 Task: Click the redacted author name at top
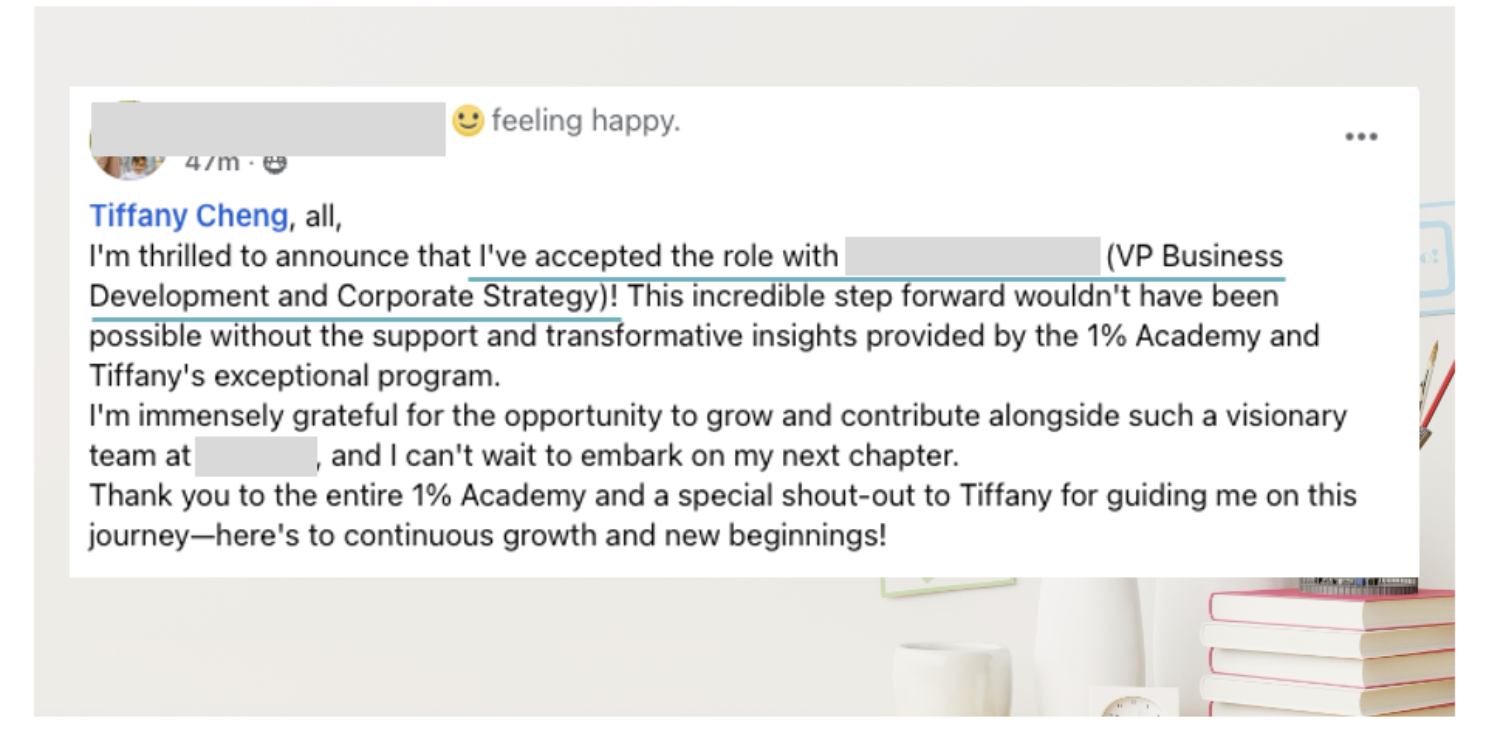[267, 129]
